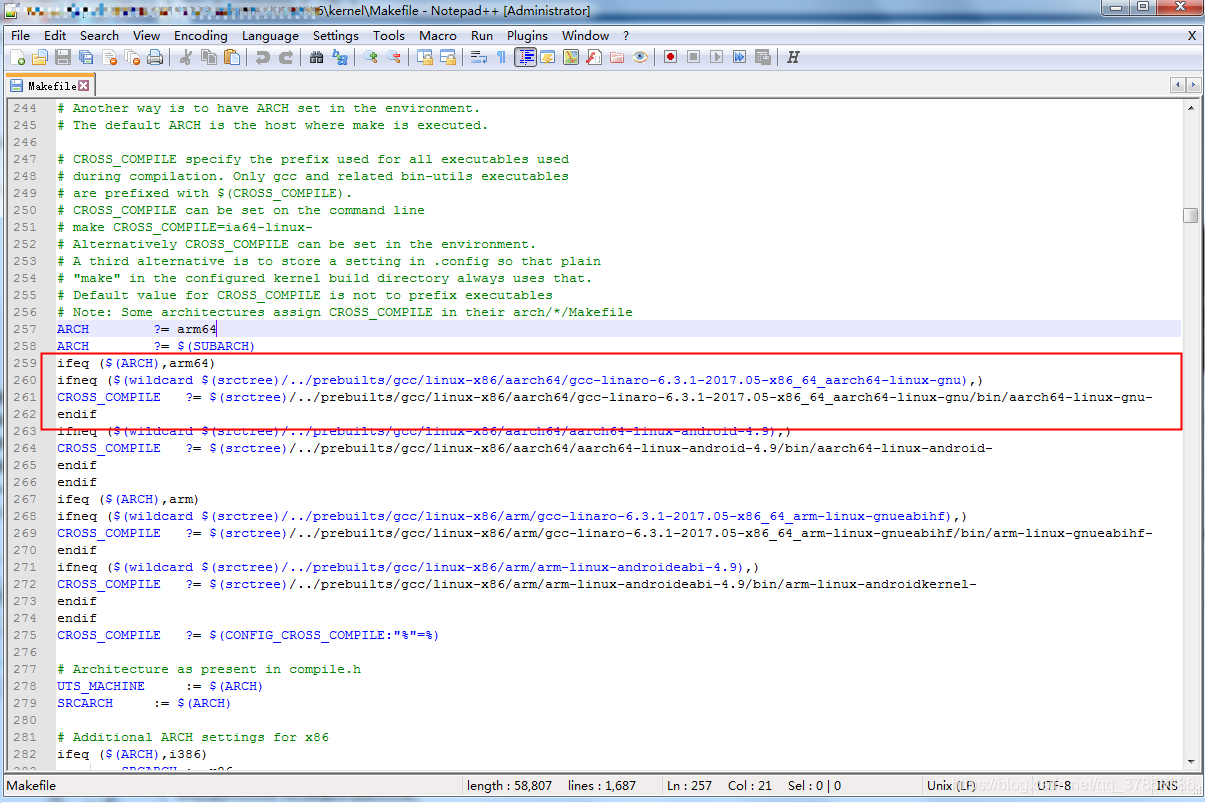The height and width of the screenshot is (803, 1205).
Task: Close the Makefile tab with red X
Action: (84, 86)
